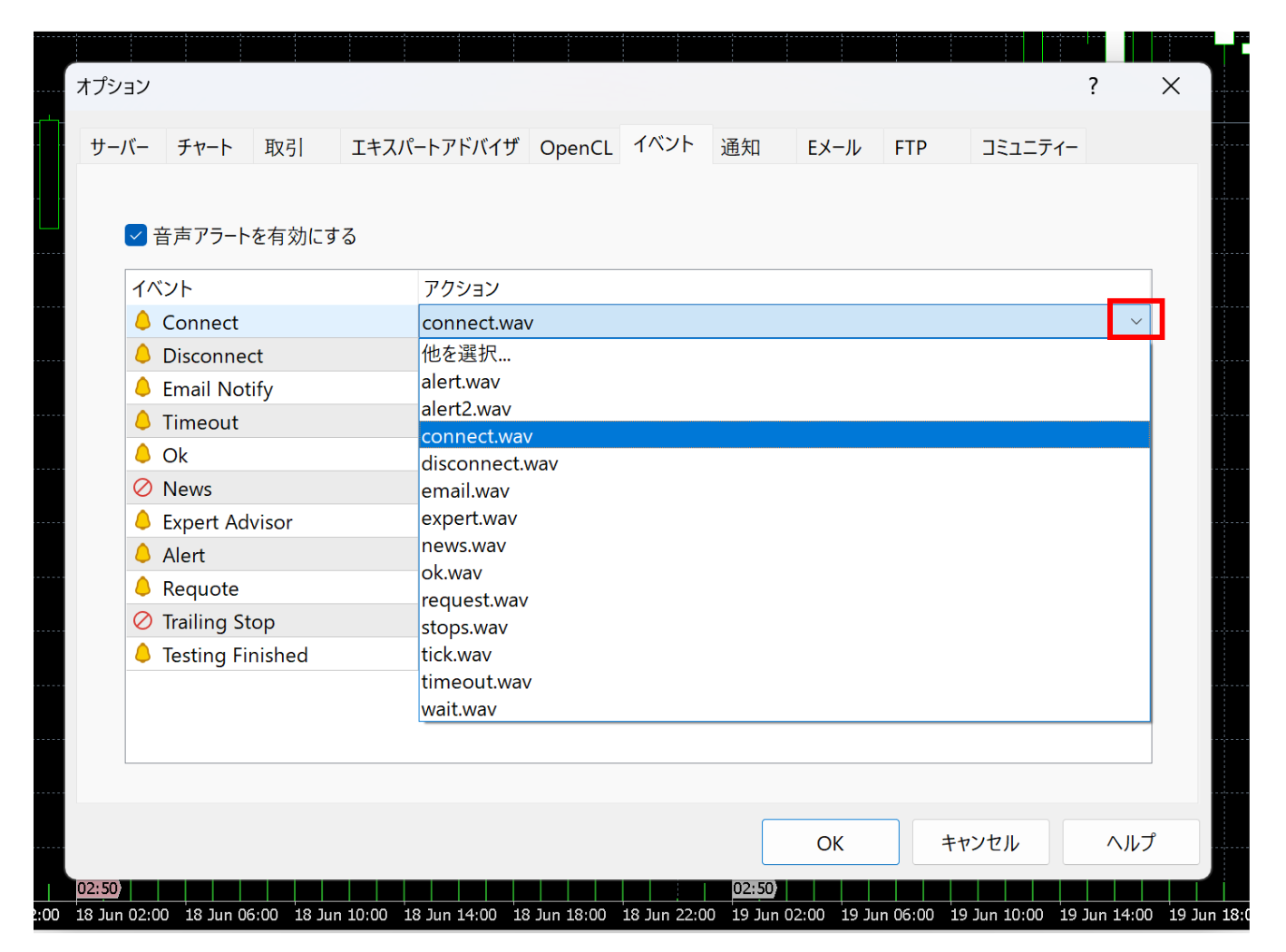Image resolution: width=1286 pixels, height=952 pixels.
Task: Switch to the チャート tab
Action: (206, 146)
